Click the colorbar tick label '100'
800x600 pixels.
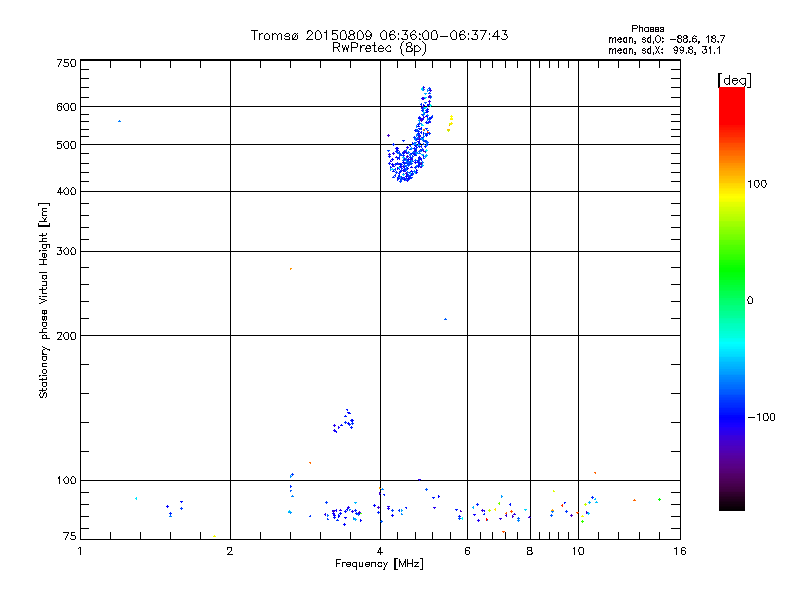(x=757, y=184)
